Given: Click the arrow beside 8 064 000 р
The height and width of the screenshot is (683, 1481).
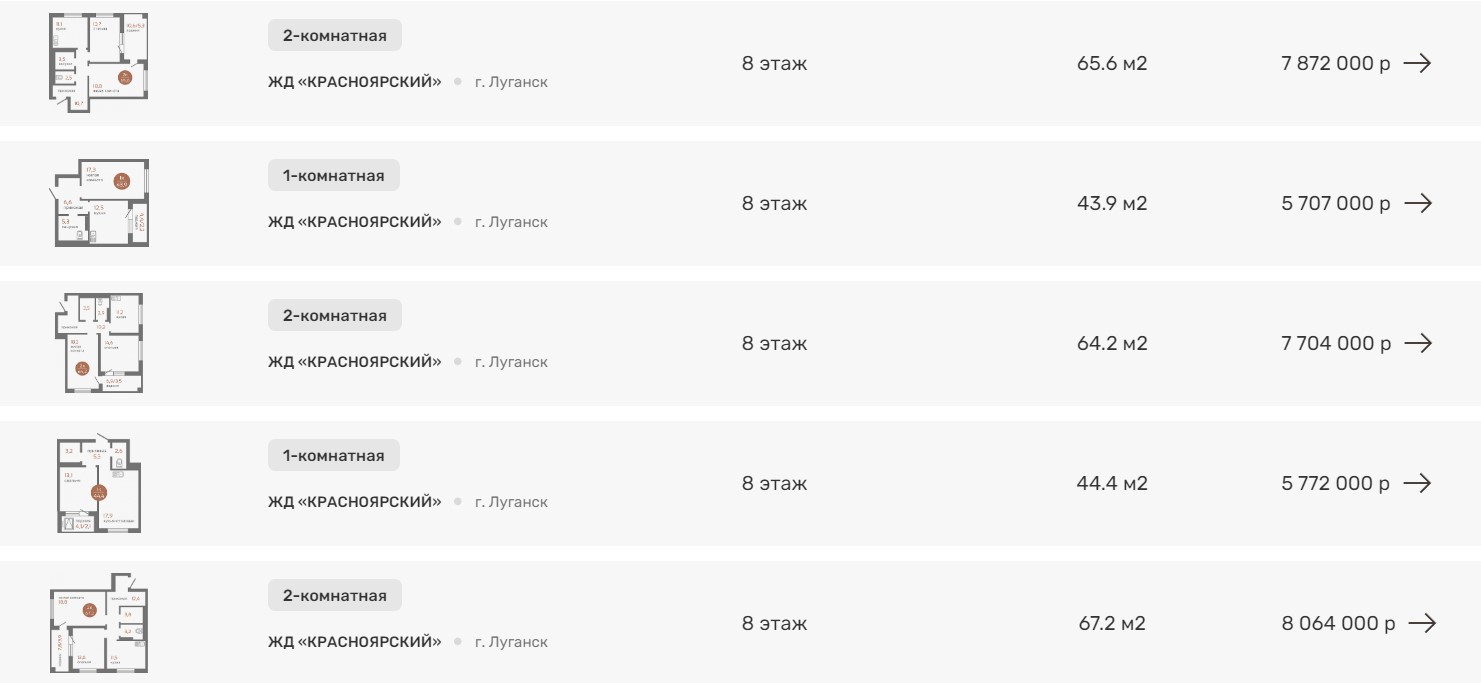Looking at the screenshot, I should tap(1420, 623).
